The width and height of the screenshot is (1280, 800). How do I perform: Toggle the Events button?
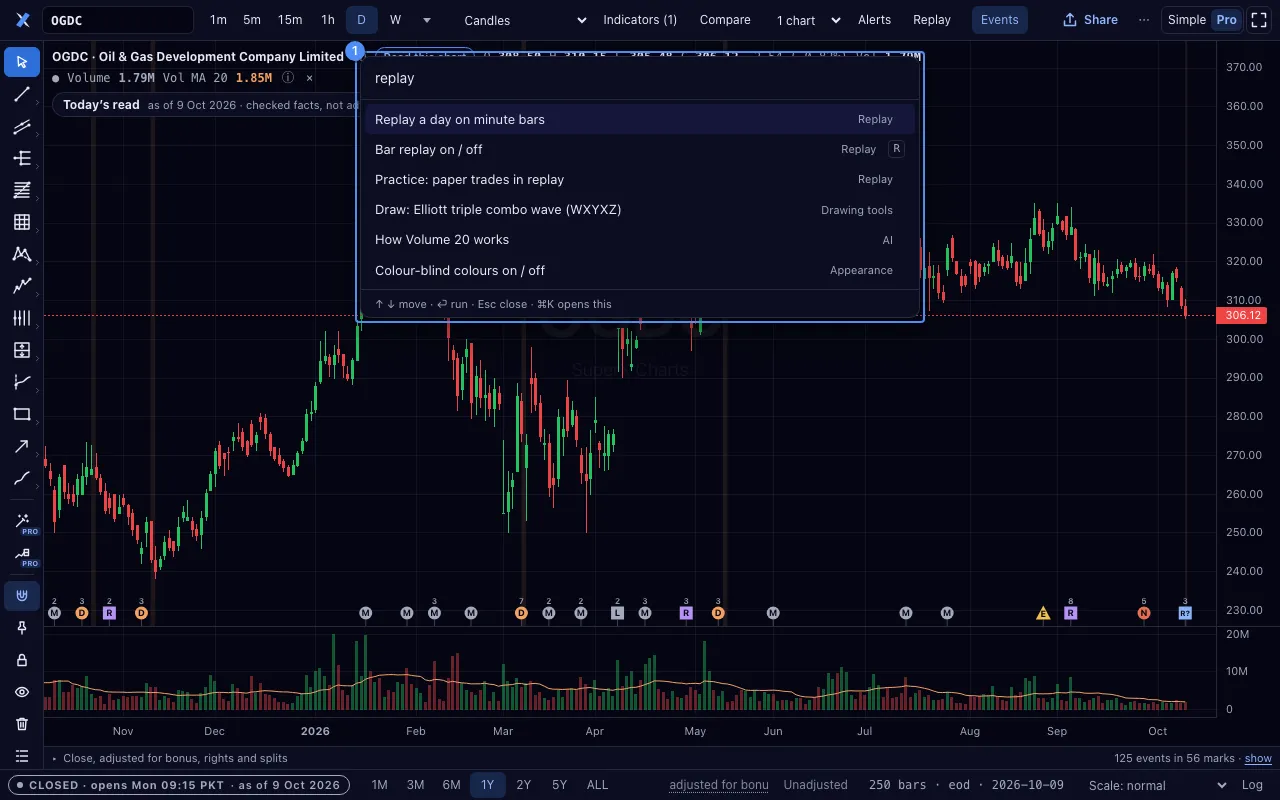(x=1000, y=20)
